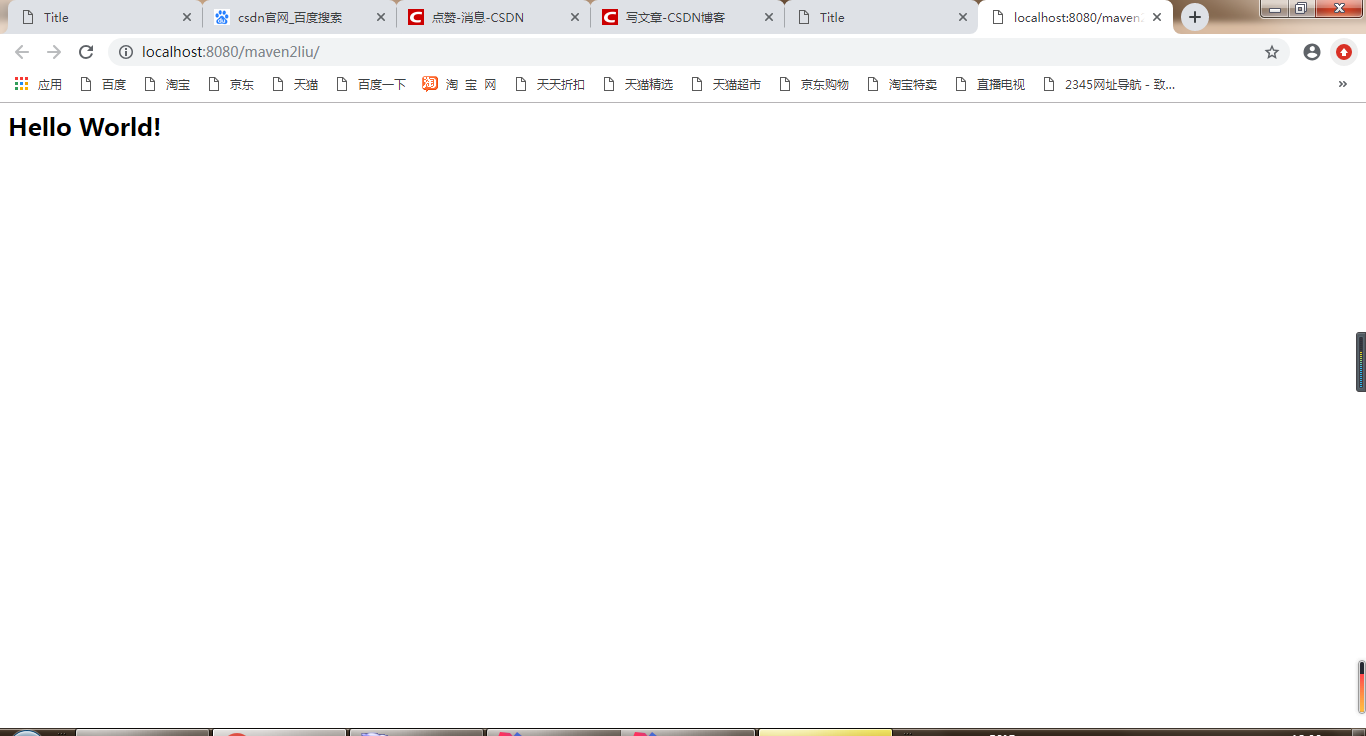The image size is (1366, 736).
Task: Open the Chrome profile account icon
Action: click(x=1312, y=52)
